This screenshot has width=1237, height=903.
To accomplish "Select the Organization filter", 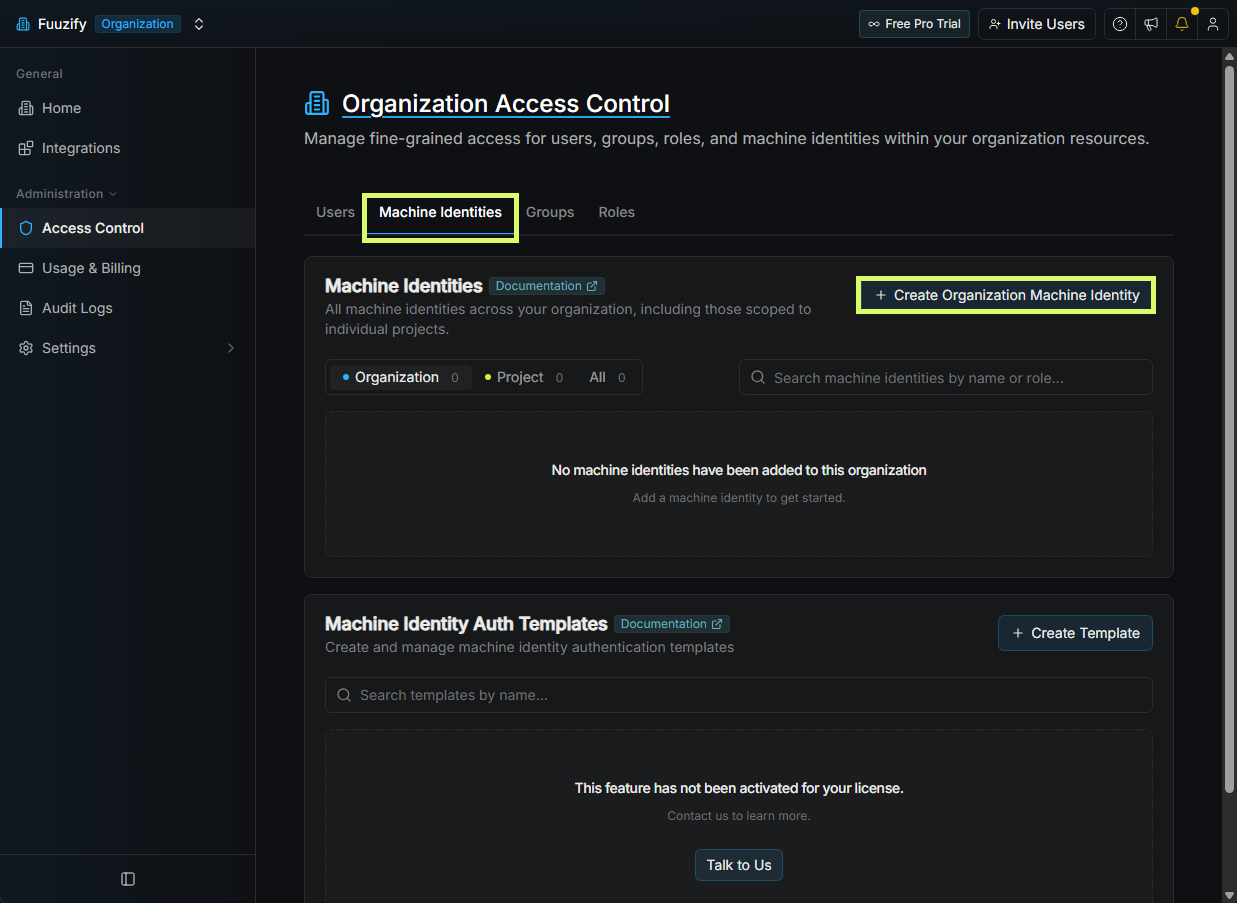I will click(400, 377).
